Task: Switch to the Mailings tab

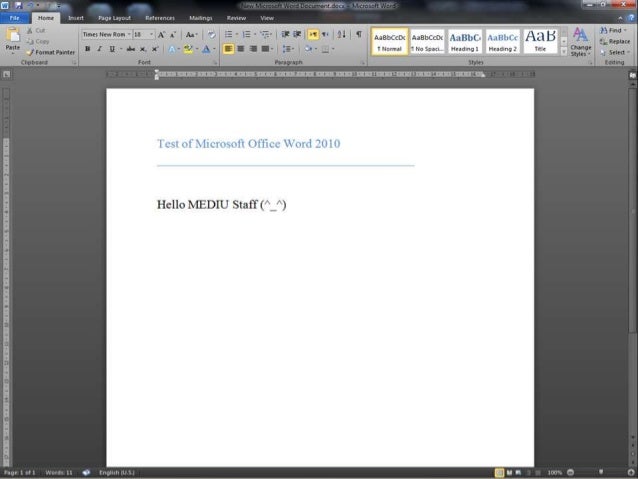Action: (x=201, y=18)
